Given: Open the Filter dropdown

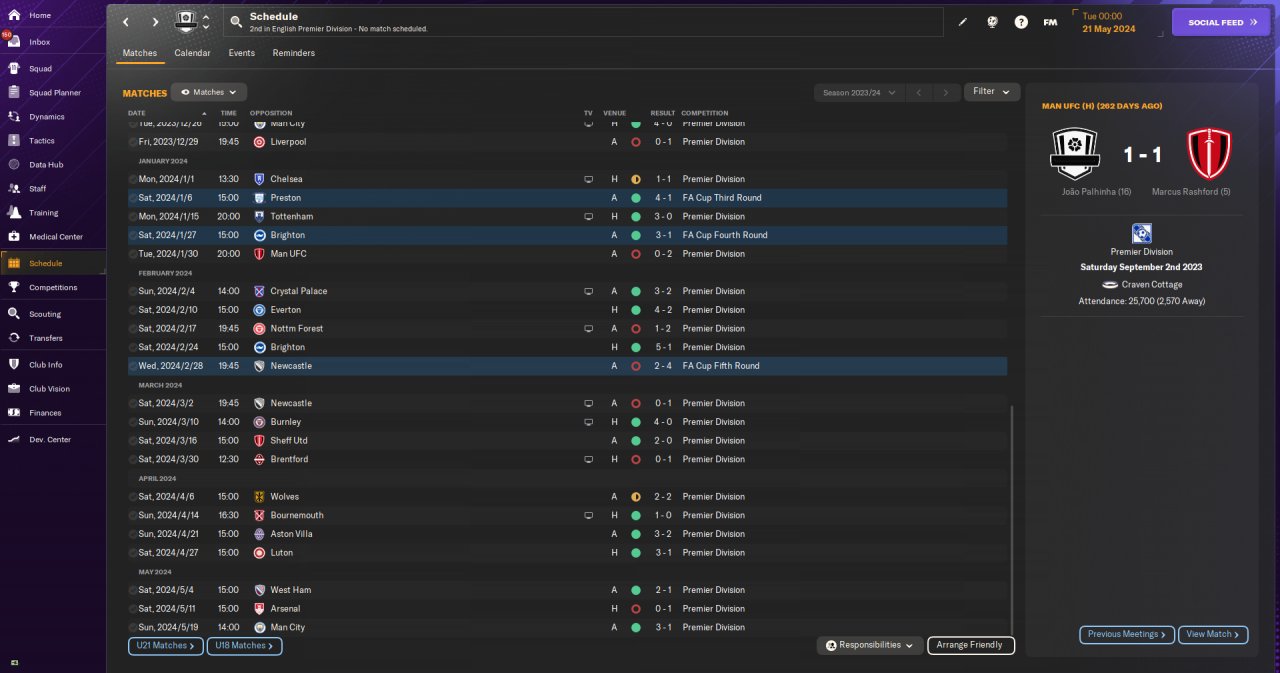Looking at the screenshot, I should click(992, 91).
